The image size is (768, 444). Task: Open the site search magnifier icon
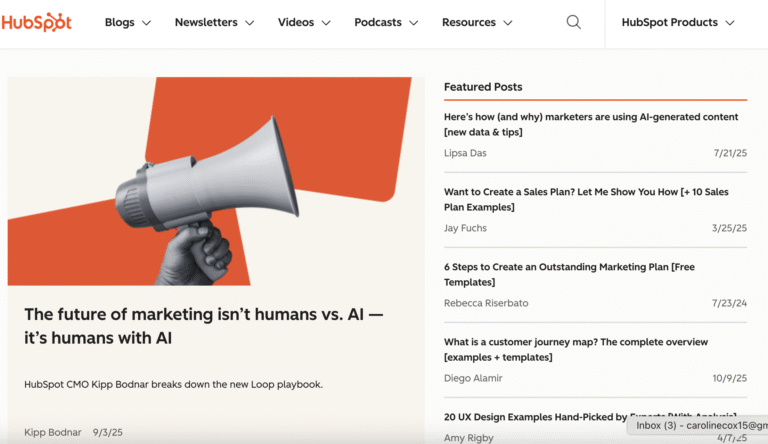coord(574,22)
